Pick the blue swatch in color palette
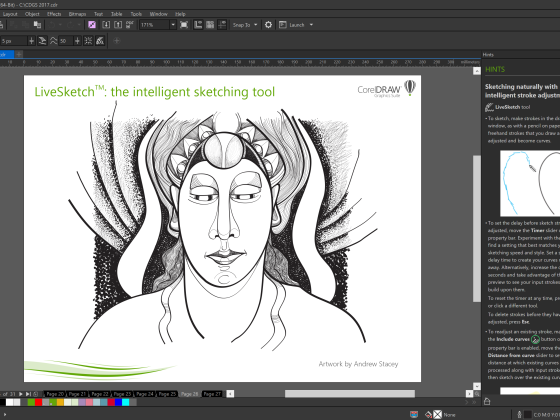Viewport: 560px width, 420px height. pyautogui.click(x=118, y=402)
